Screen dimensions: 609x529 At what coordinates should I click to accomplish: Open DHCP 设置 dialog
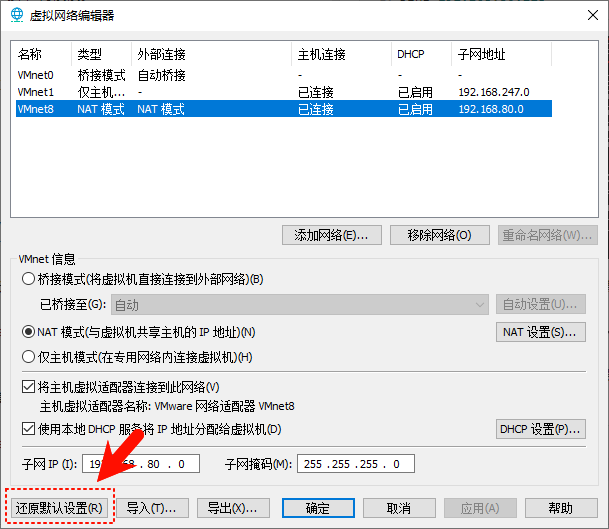[x=540, y=429]
